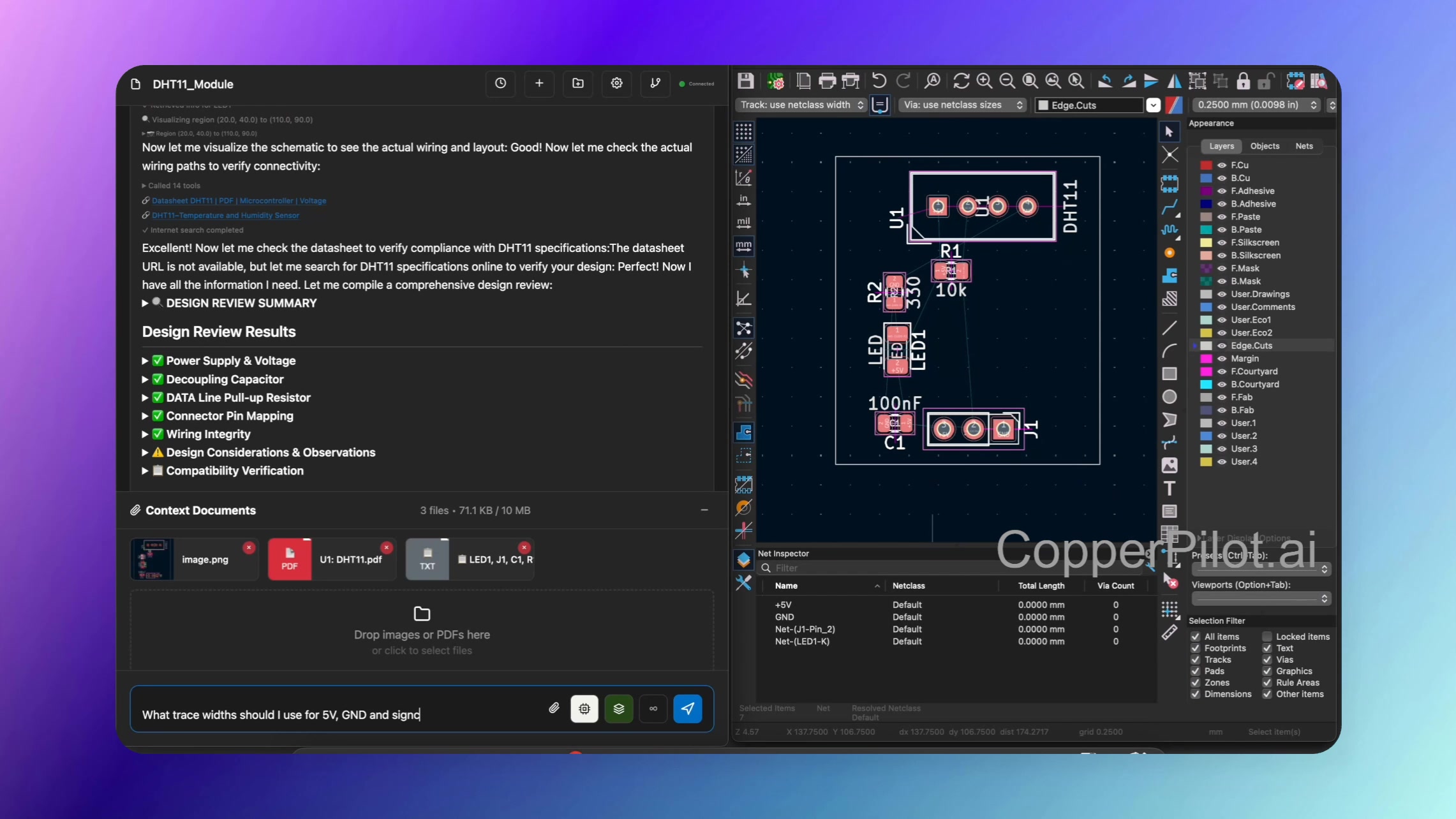Pick the Add Footprint tool

pyautogui.click(x=1170, y=184)
